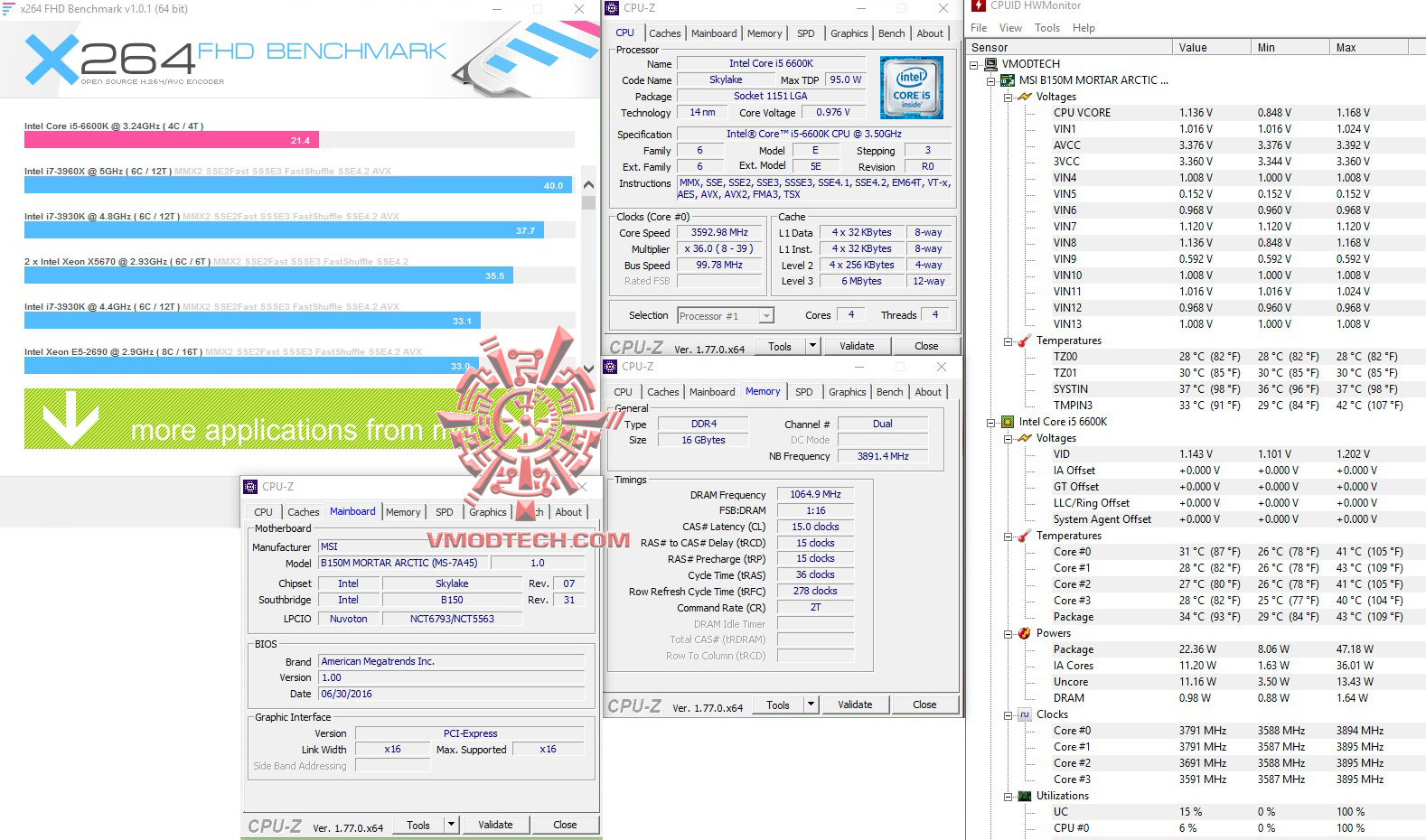The image size is (1426, 840).
Task: Collapse the Clocks group in HWMonitor
Action: coord(1009,715)
